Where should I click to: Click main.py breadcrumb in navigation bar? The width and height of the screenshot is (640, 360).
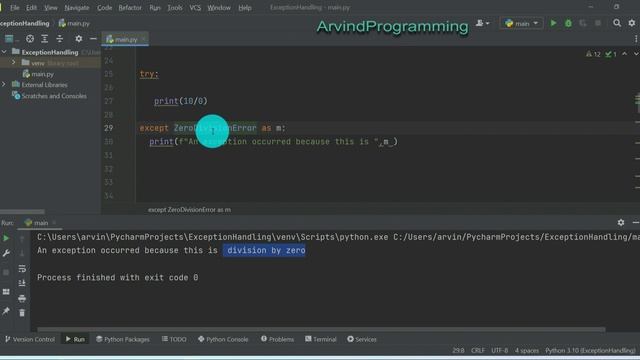coord(74,23)
